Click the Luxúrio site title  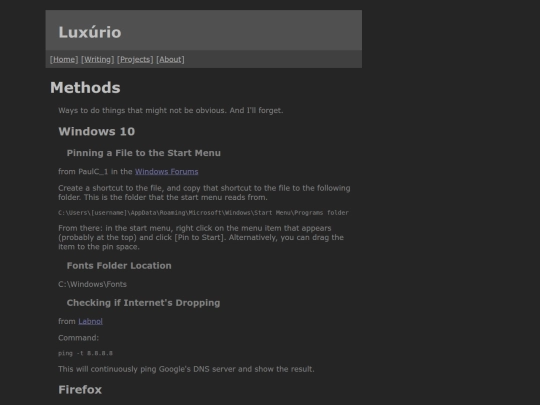(x=90, y=32)
